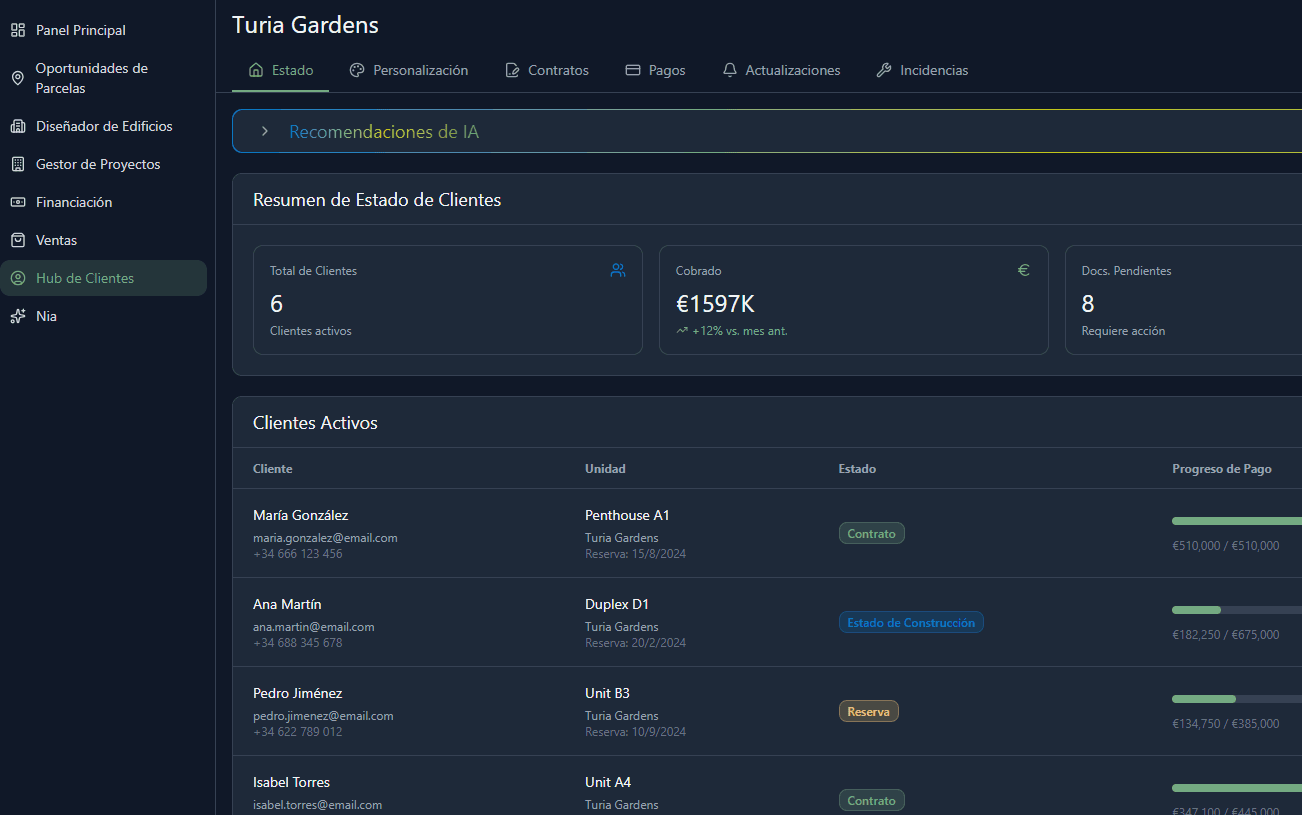Screen dimensions: 1302x815
Task: Click the shopping bag icon beside Ventas
Action: [x=18, y=240]
